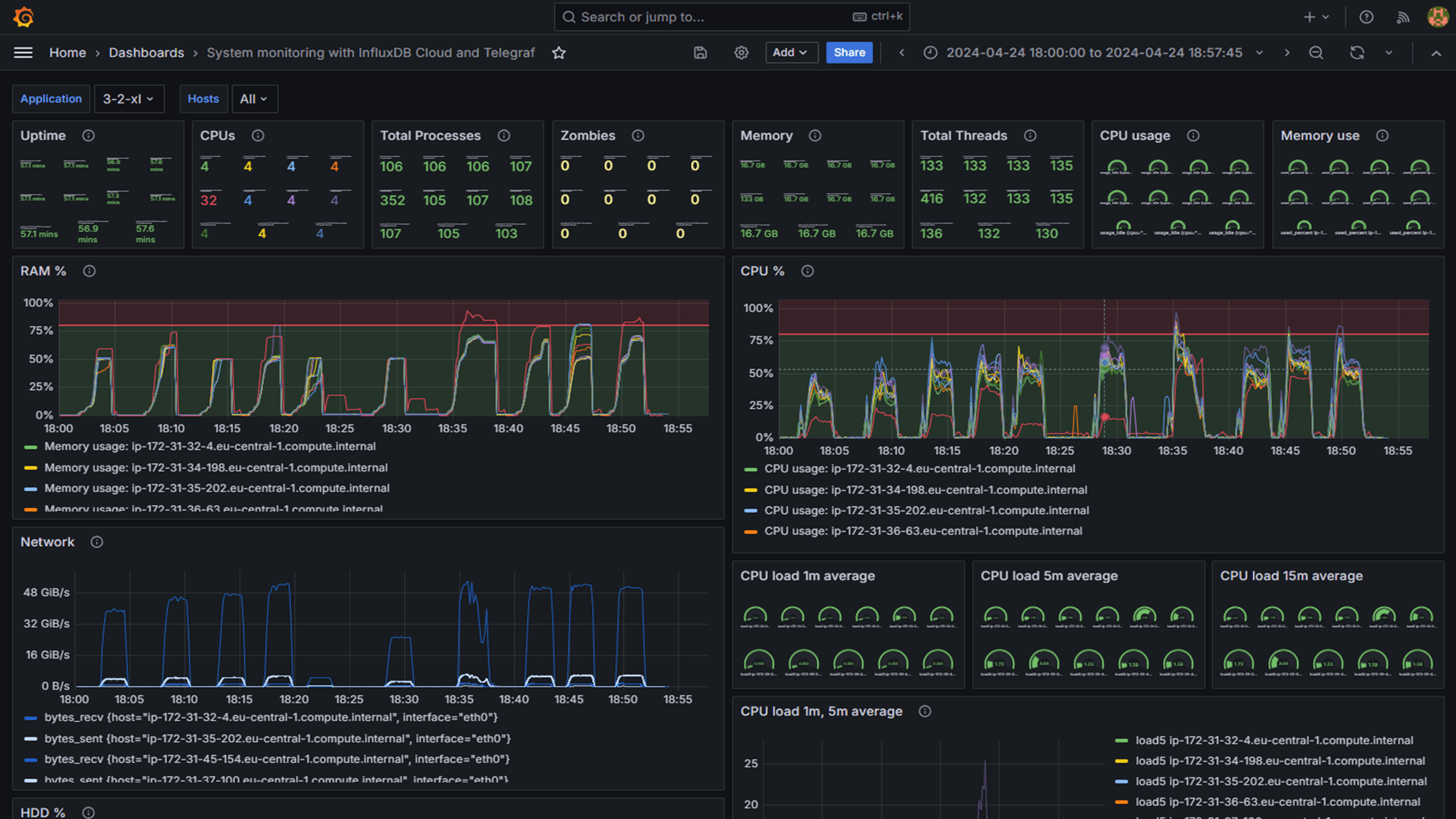This screenshot has height=819, width=1456.
Task: Open the help question-mark icon
Action: click(1366, 16)
